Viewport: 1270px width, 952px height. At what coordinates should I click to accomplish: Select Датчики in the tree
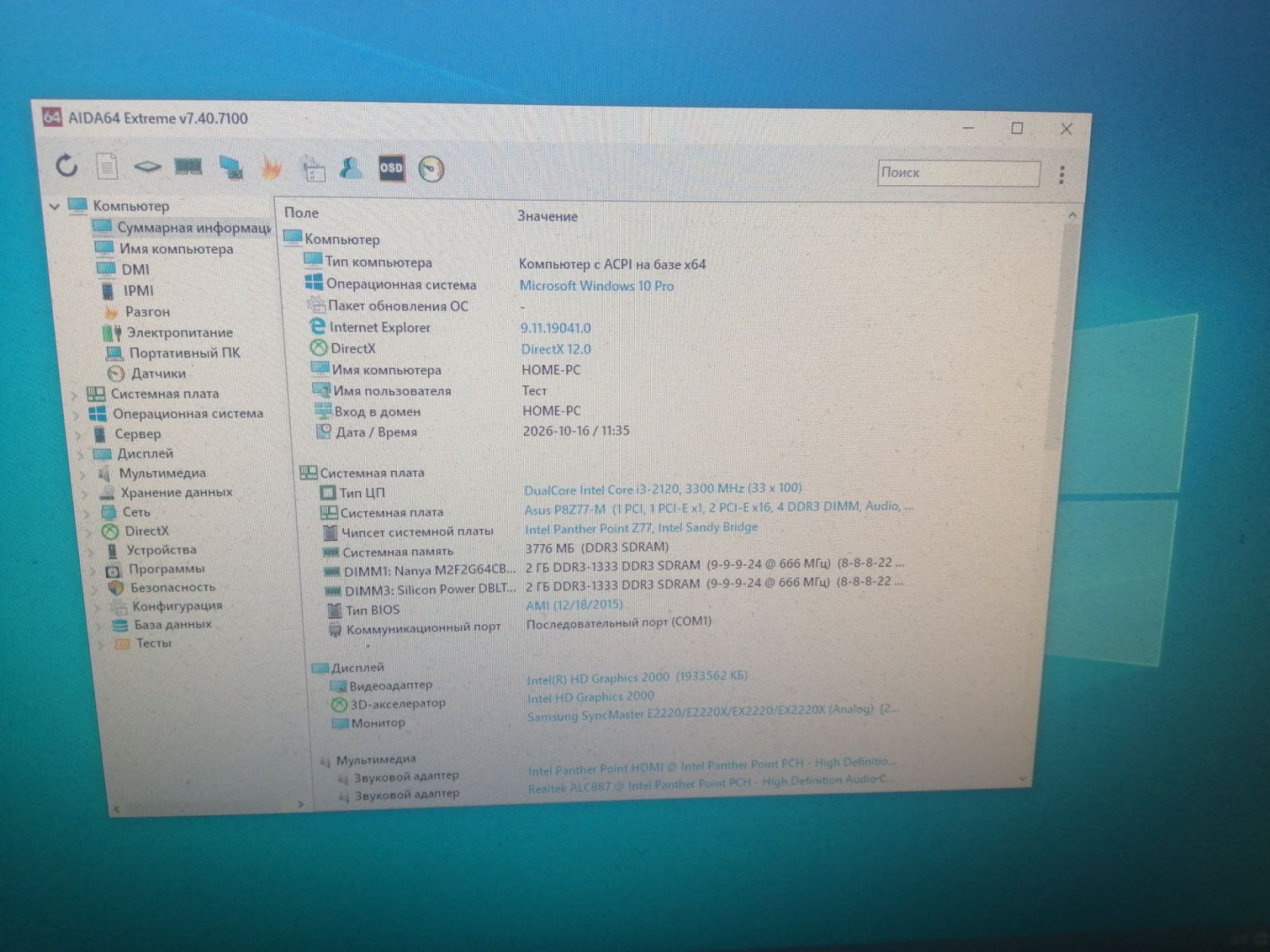pyautogui.click(x=147, y=373)
